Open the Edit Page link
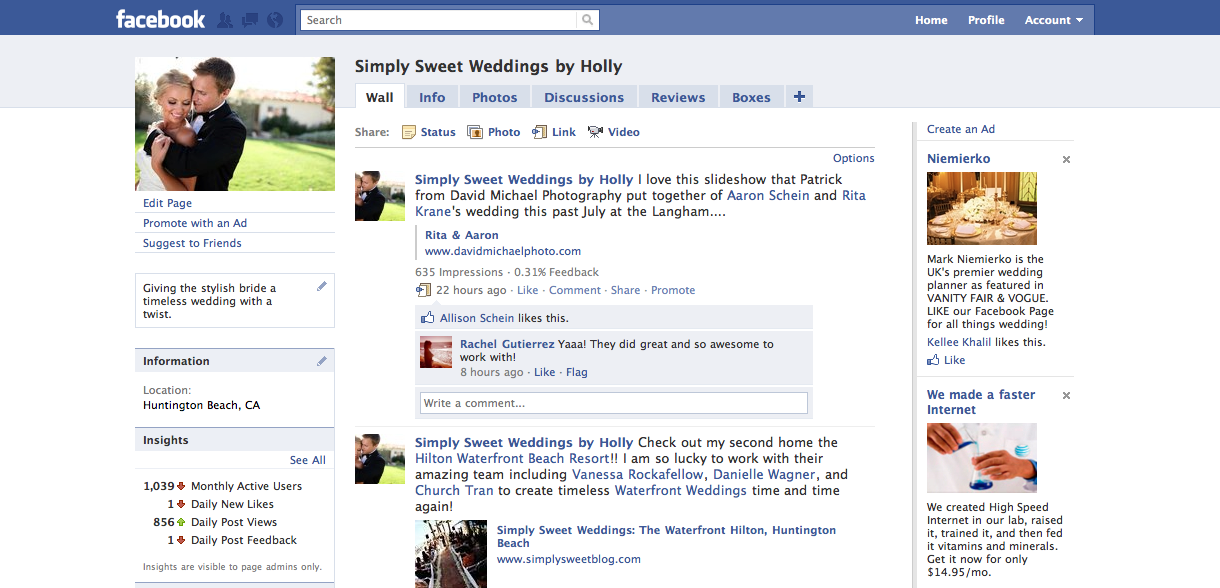The height and width of the screenshot is (588, 1220). (x=167, y=203)
